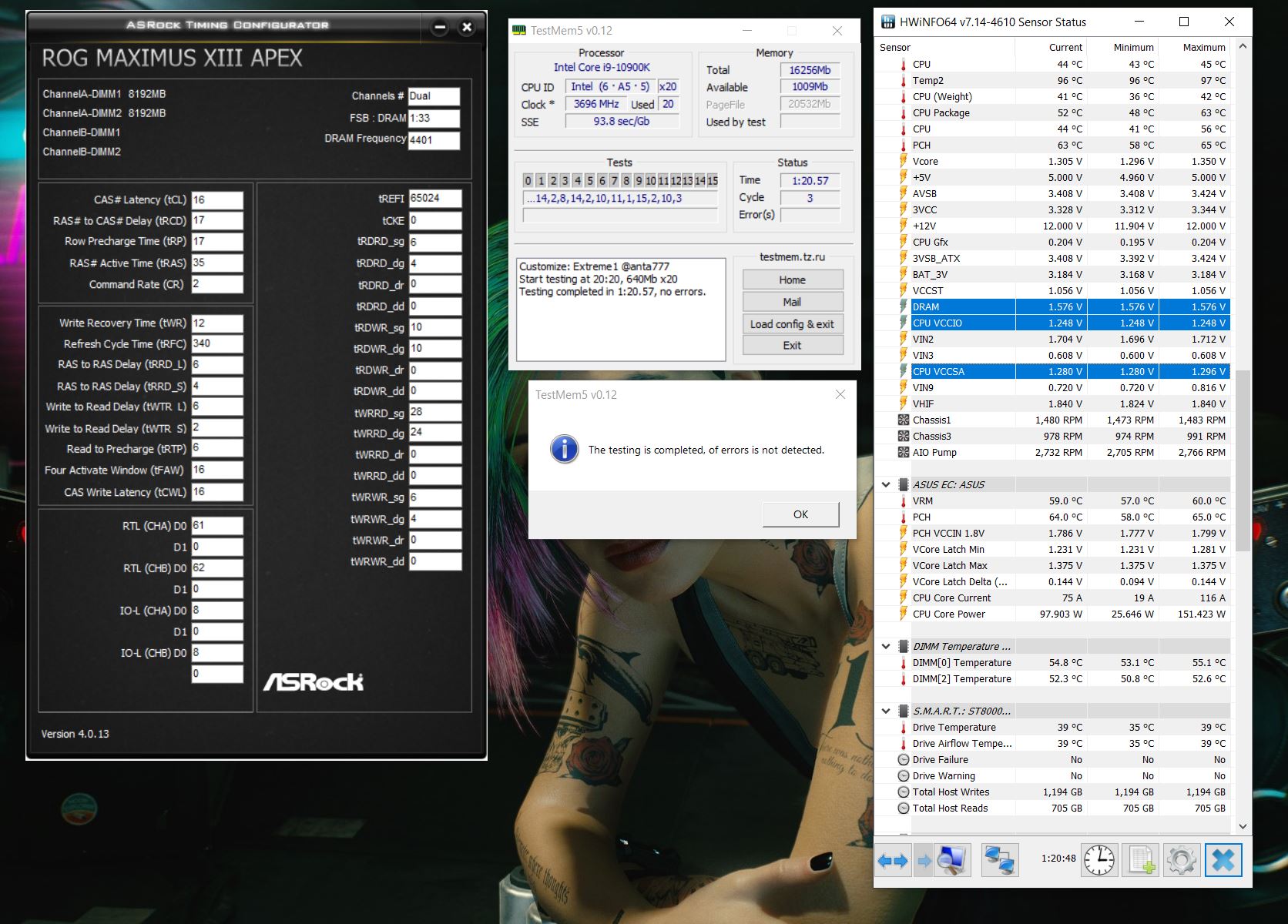The image size is (1288, 924).
Task: Click the Home button in TestMem5
Action: pos(792,280)
